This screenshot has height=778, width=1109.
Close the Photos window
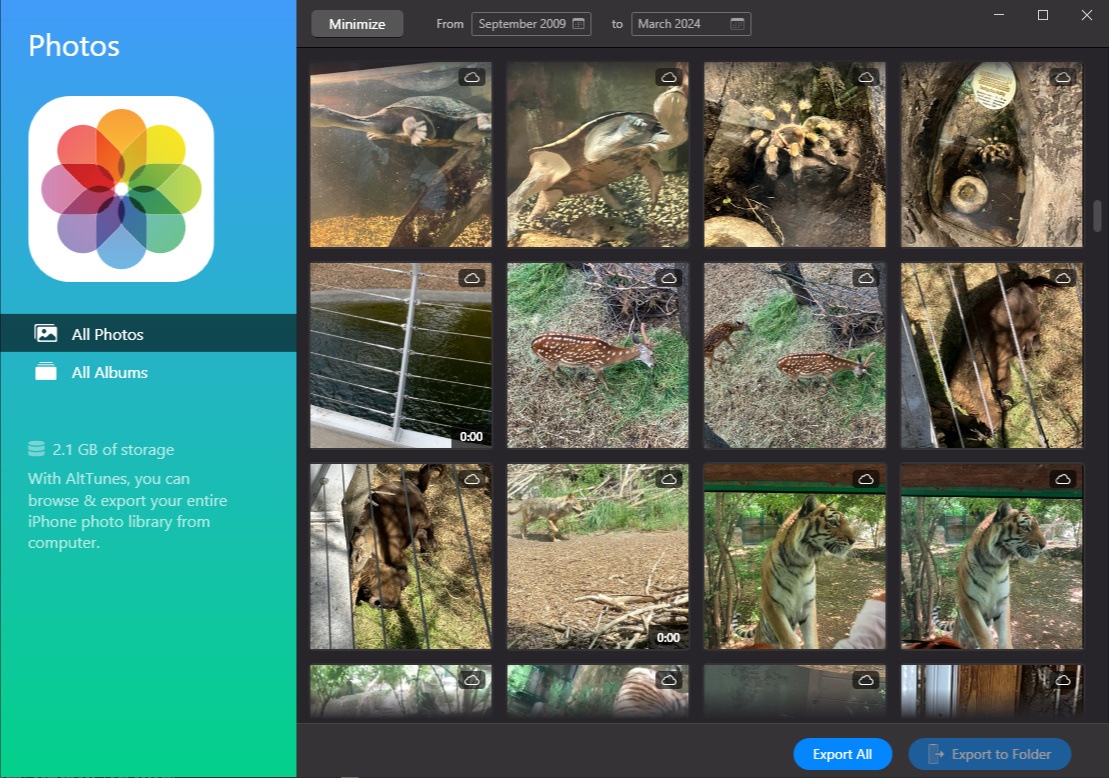tap(1087, 15)
